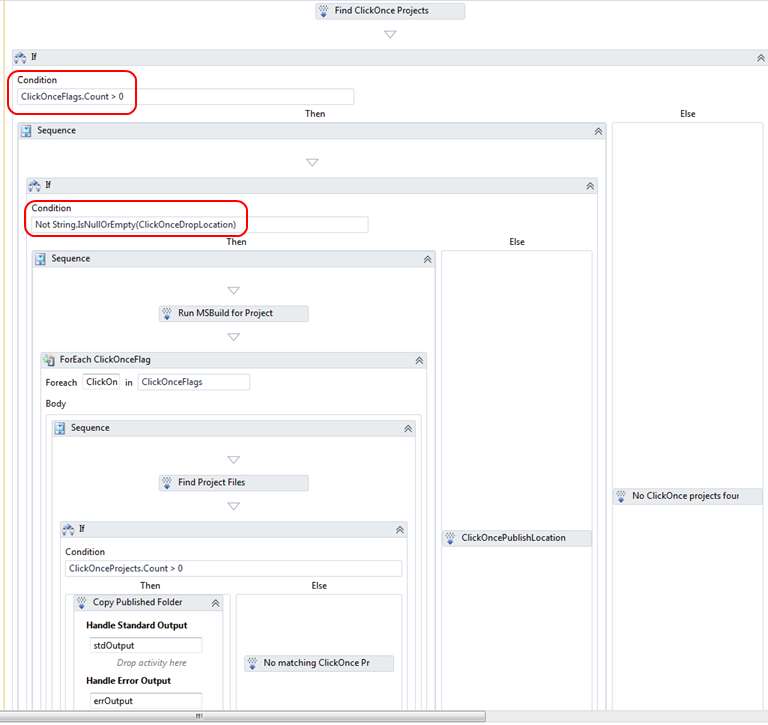Image resolution: width=768 pixels, height=725 pixels.
Task: Collapse the Sequence inside ForEach Body
Action: (408, 429)
